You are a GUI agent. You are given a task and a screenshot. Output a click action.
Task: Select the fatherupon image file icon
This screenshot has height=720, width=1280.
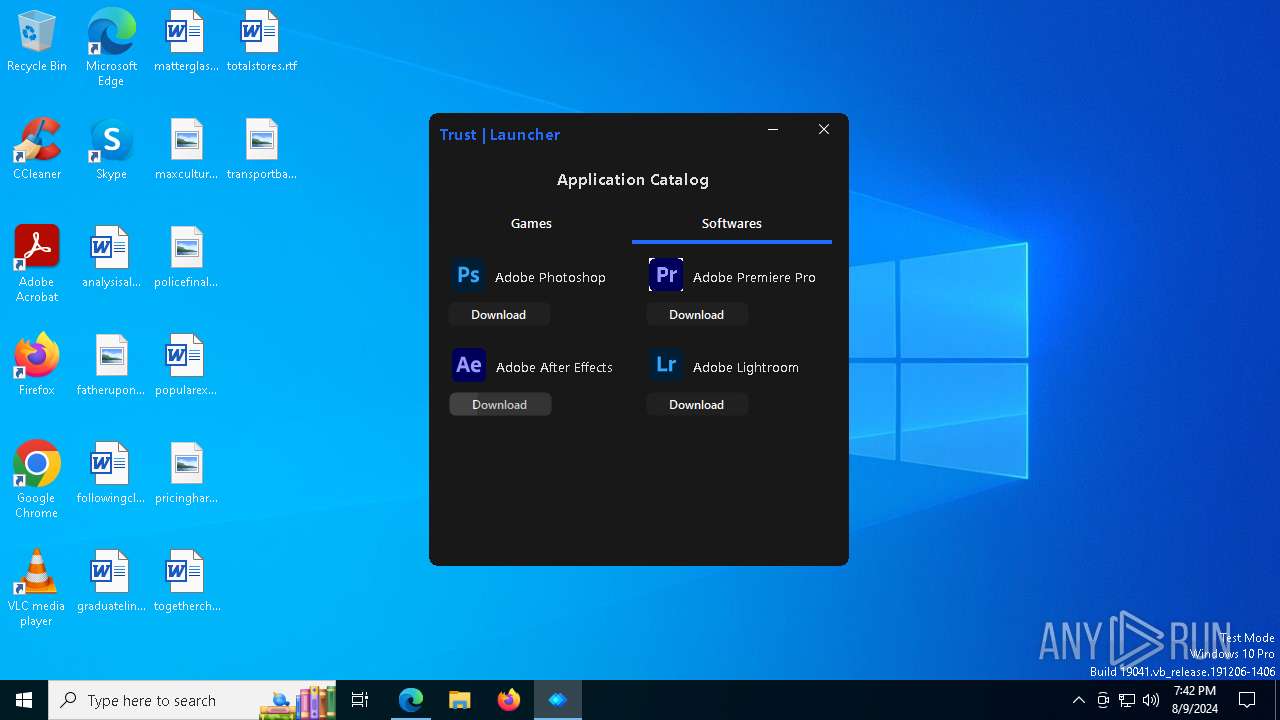tap(111, 366)
